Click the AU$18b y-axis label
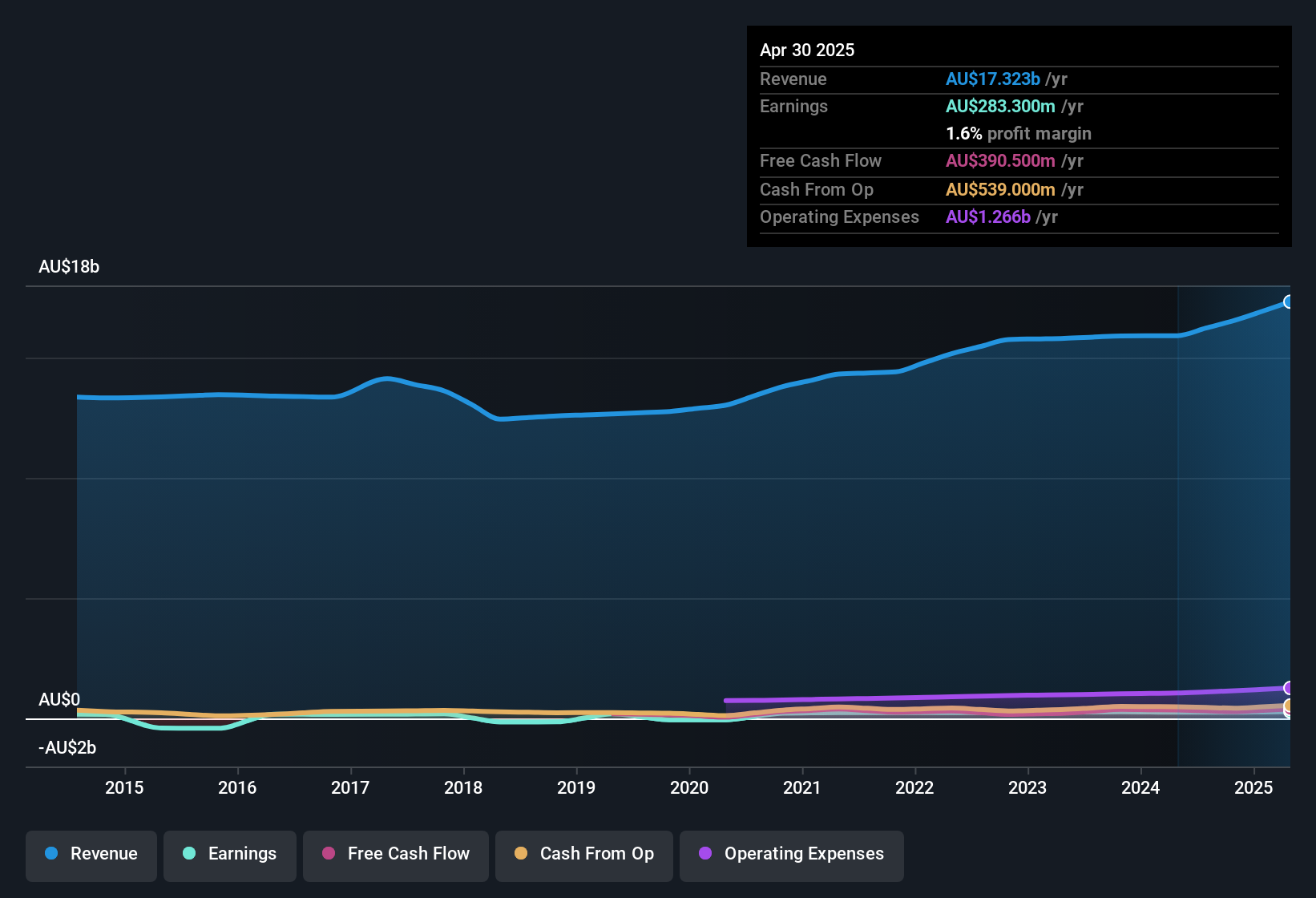The image size is (1316, 898). (x=69, y=266)
